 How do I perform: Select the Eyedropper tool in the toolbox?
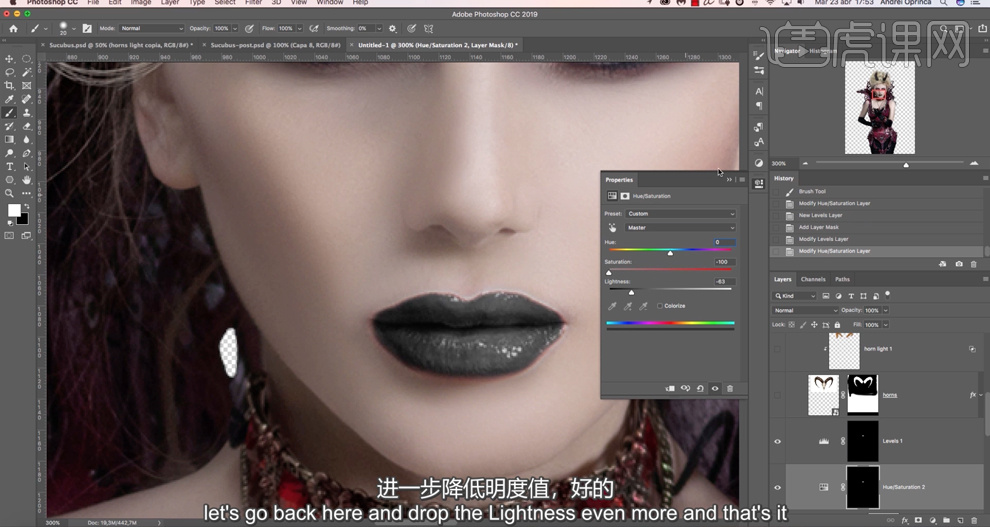[9, 99]
